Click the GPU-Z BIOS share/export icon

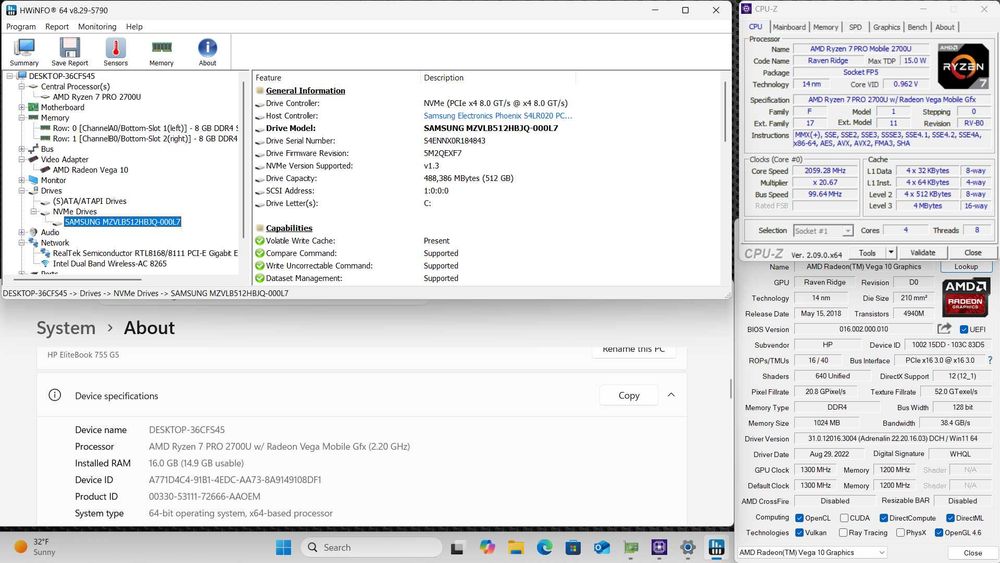(x=944, y=329)
